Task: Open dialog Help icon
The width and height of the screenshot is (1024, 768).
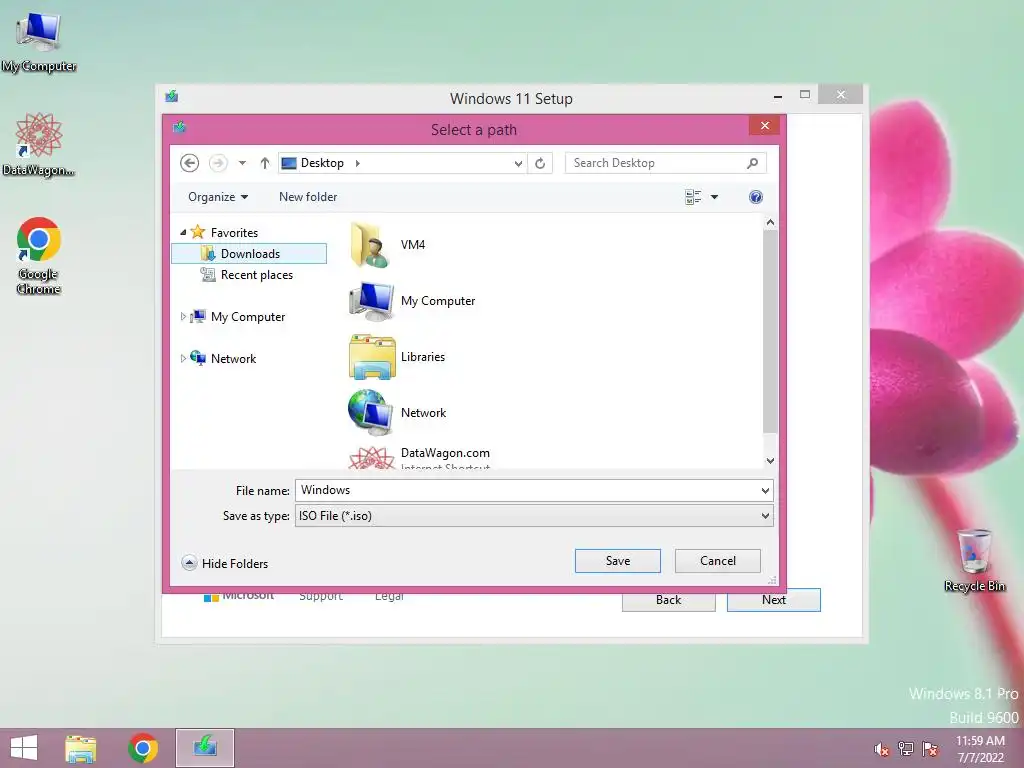Action: tap(756, 197)
